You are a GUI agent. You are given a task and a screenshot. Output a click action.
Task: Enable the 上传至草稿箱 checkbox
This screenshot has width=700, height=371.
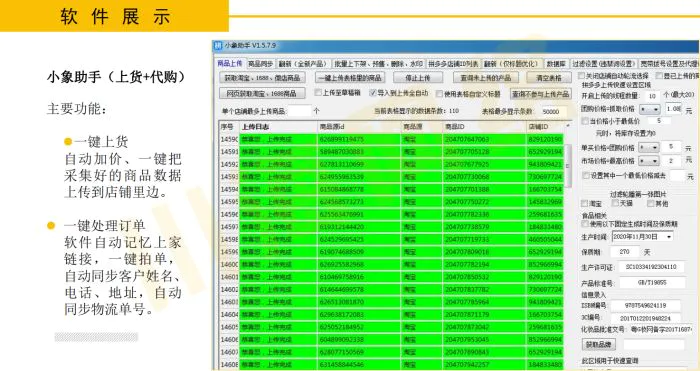(317, 92)
